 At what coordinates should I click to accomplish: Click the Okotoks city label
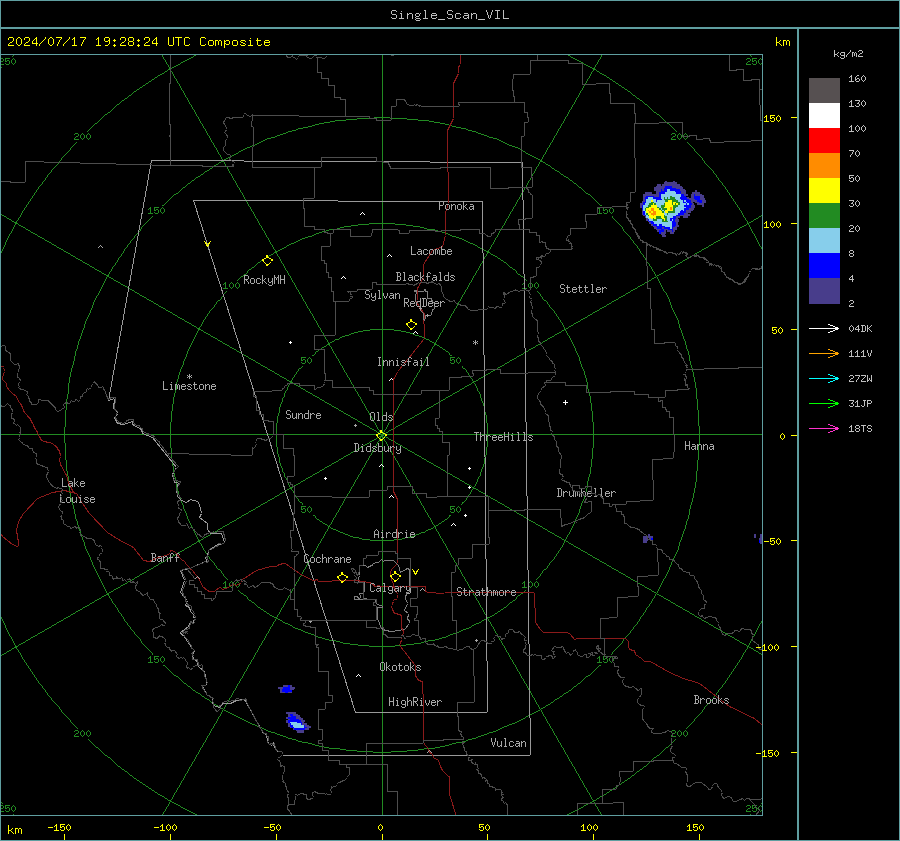tap(400, 667)
